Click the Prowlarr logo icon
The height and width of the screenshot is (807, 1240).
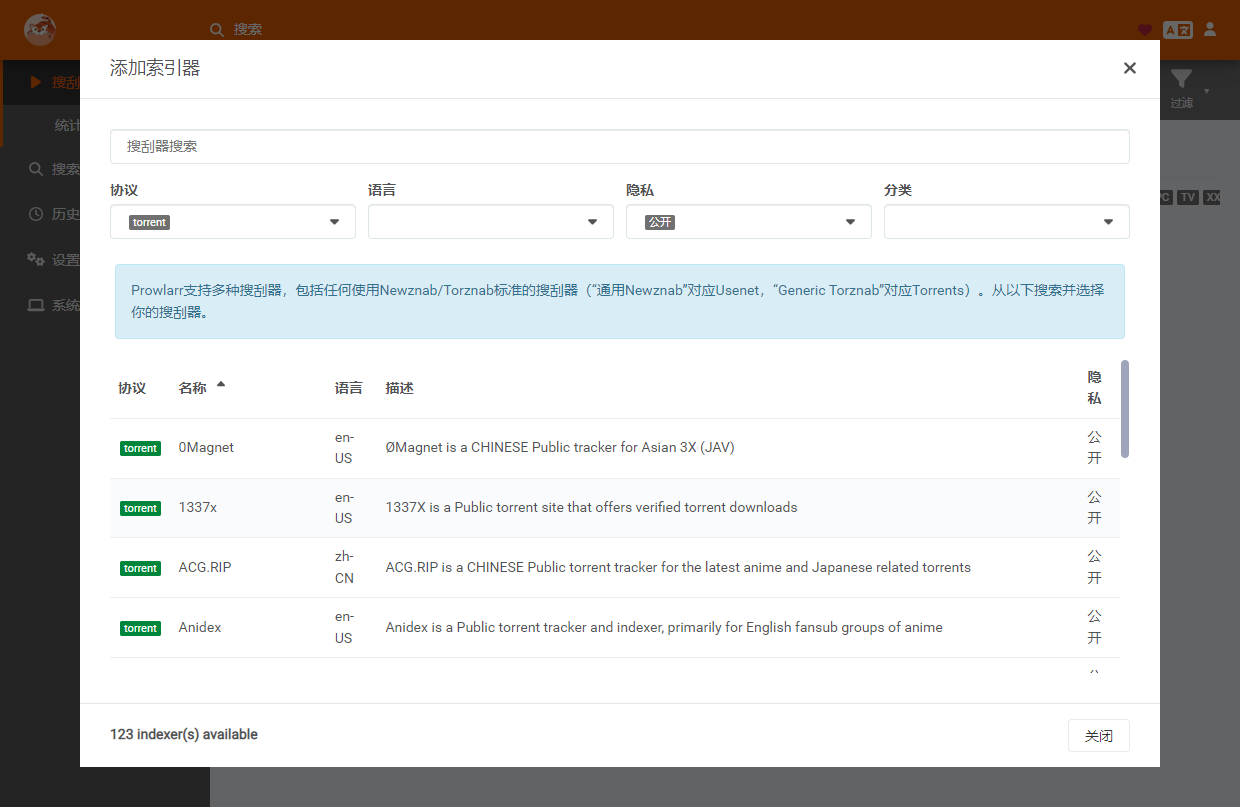click(x=39, y=29)
